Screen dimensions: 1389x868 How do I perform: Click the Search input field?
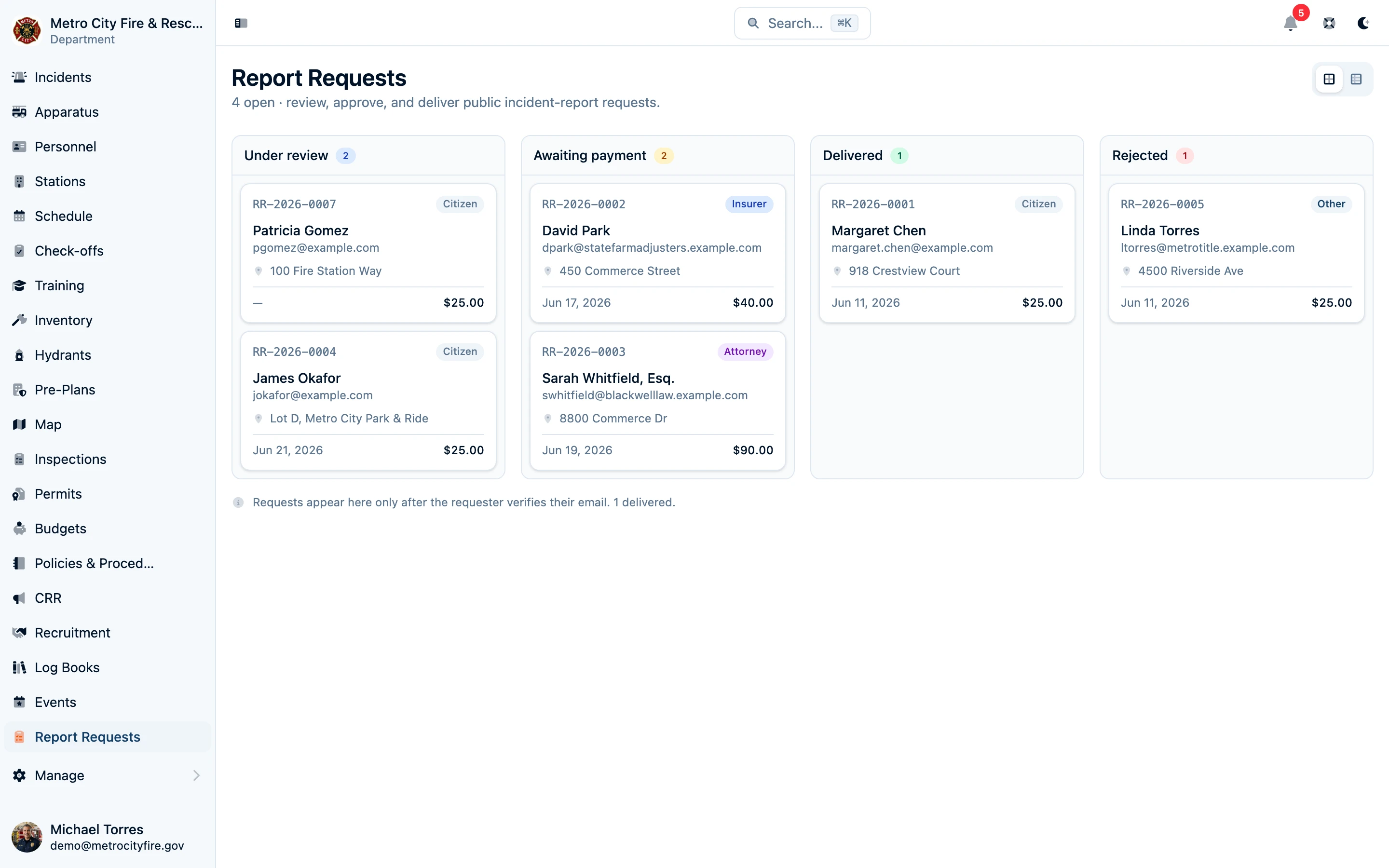pyautogui.click(x=803, y=23)
